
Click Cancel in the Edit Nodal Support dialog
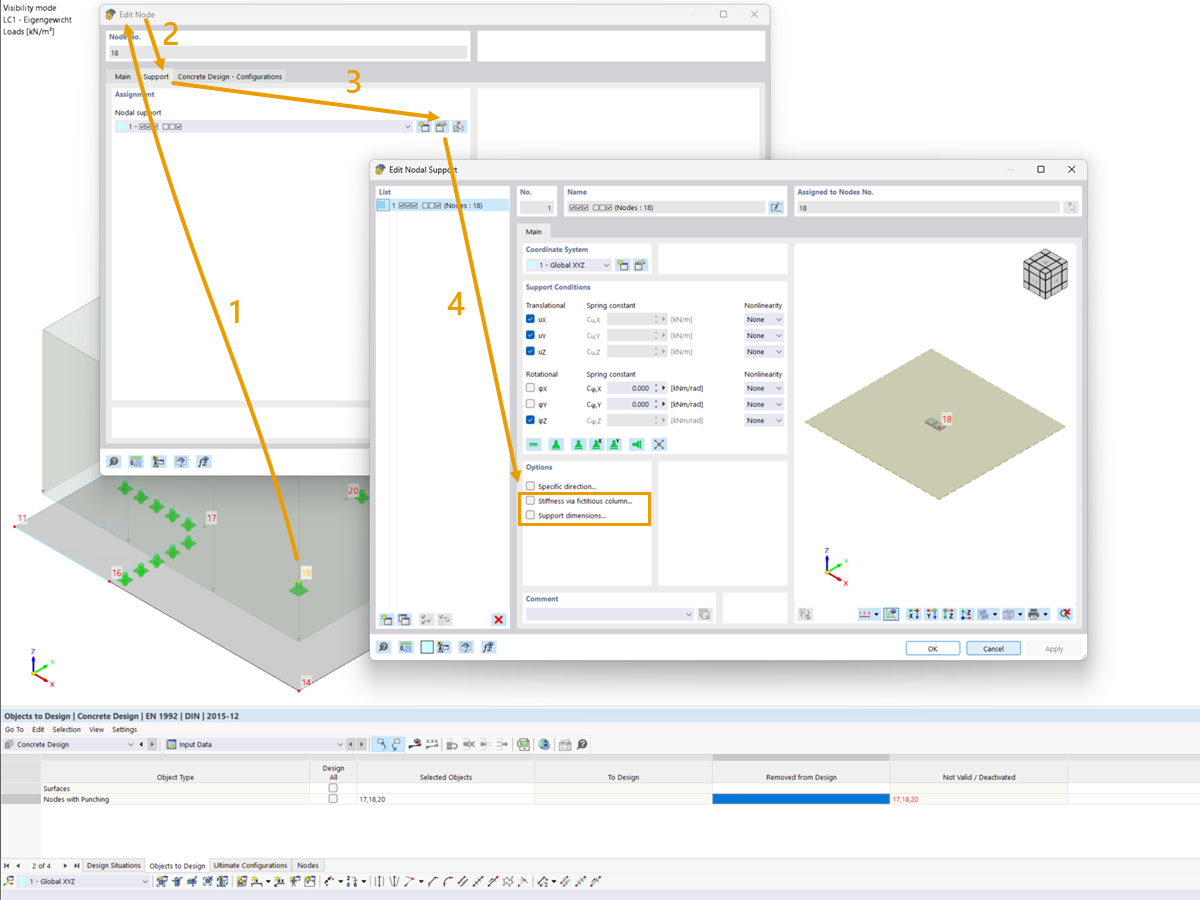pyautogui.click(x=993, y=648)
